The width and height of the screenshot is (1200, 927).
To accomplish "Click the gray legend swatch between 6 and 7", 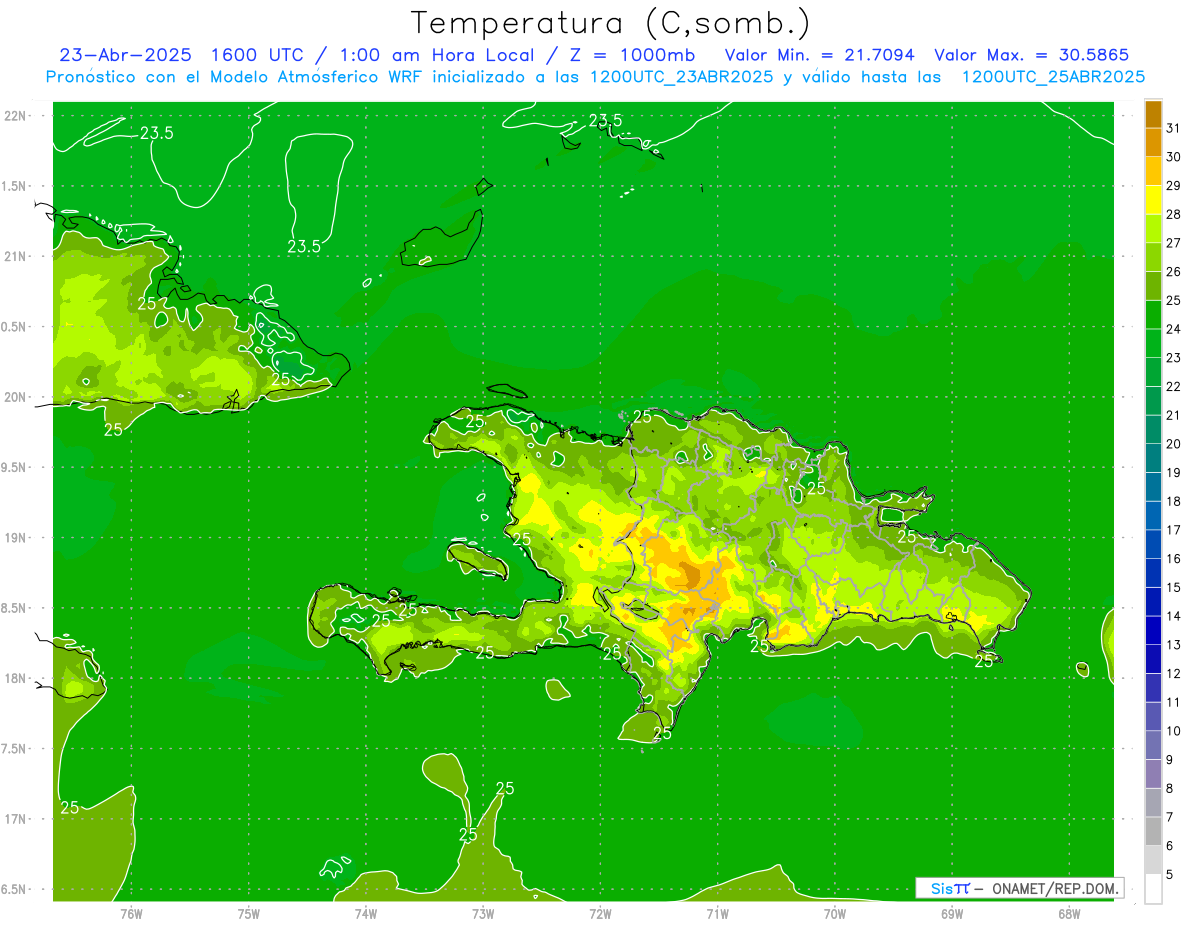I will pos(1153,831).
